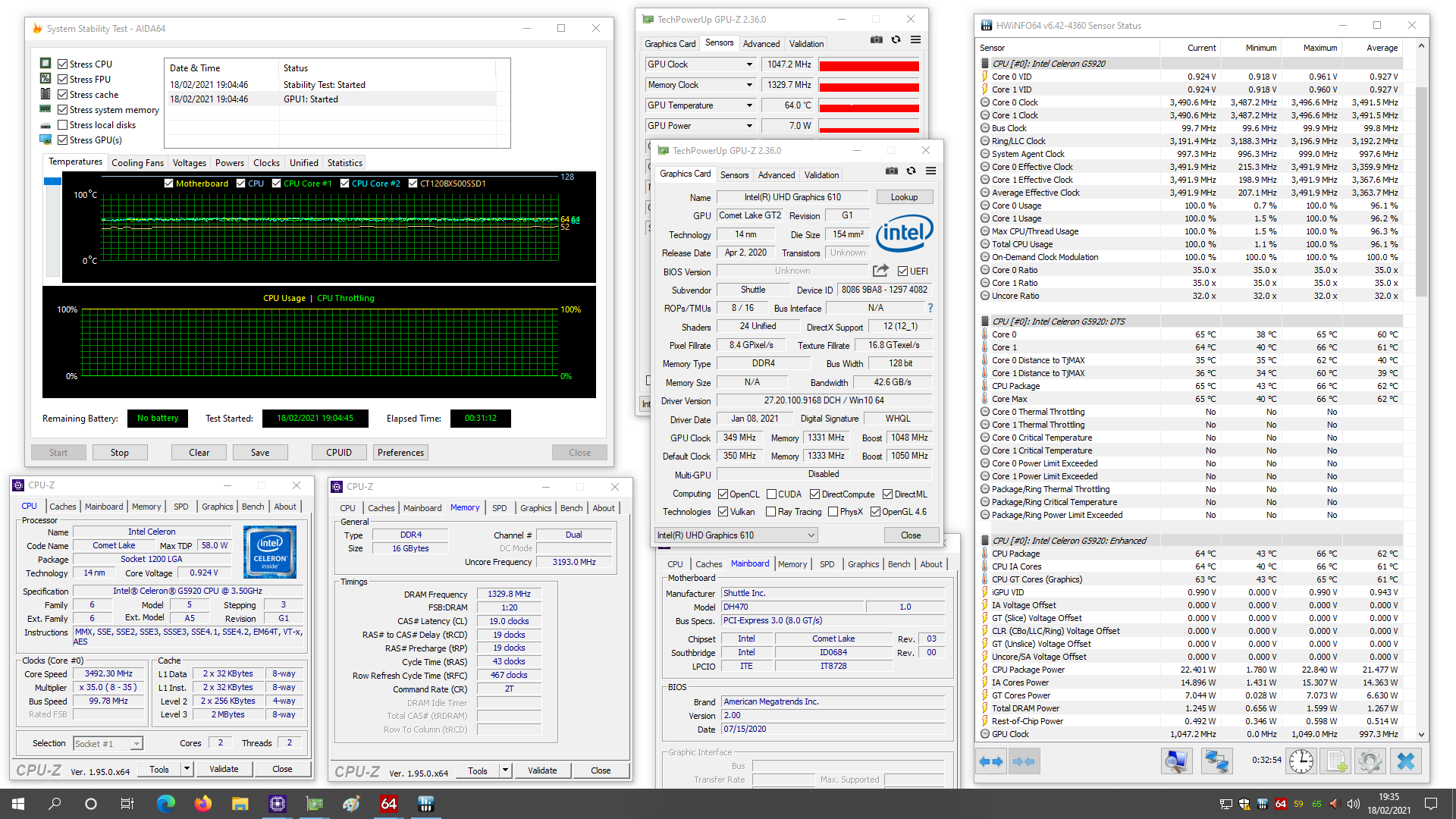Viewport: 1456px width, 819px height.
Task: Open hamburger menu in GPU-Z Graphics Card window
Action: (930, 171)
